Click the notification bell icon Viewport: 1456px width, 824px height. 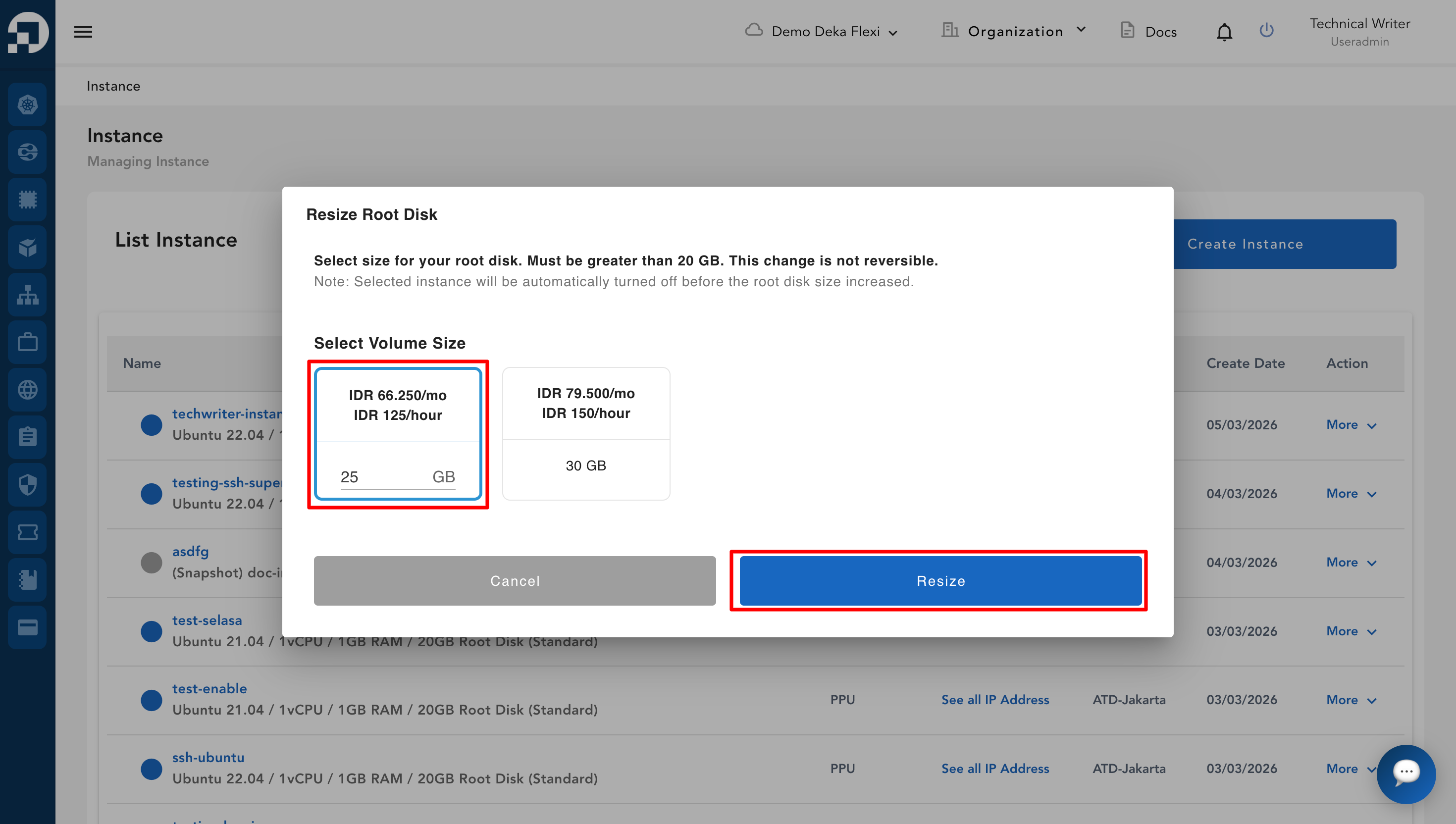(1224, 32)
